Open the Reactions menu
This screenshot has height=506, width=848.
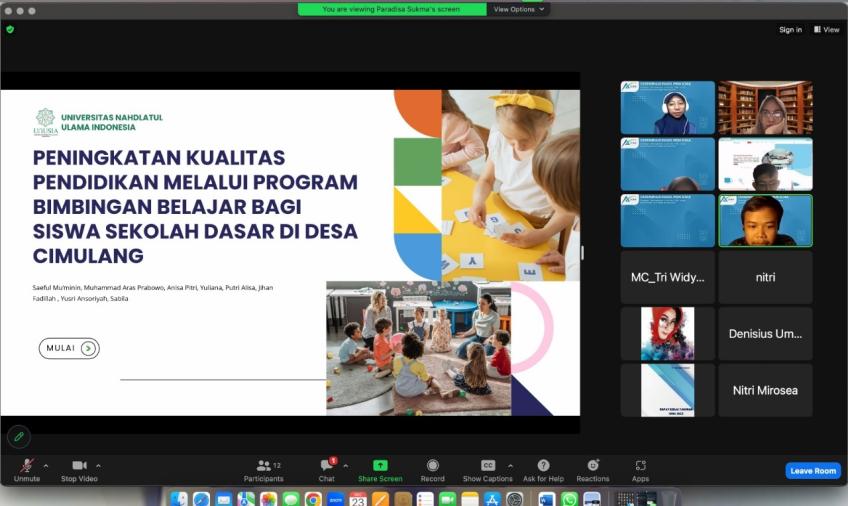tap(593, 470)
